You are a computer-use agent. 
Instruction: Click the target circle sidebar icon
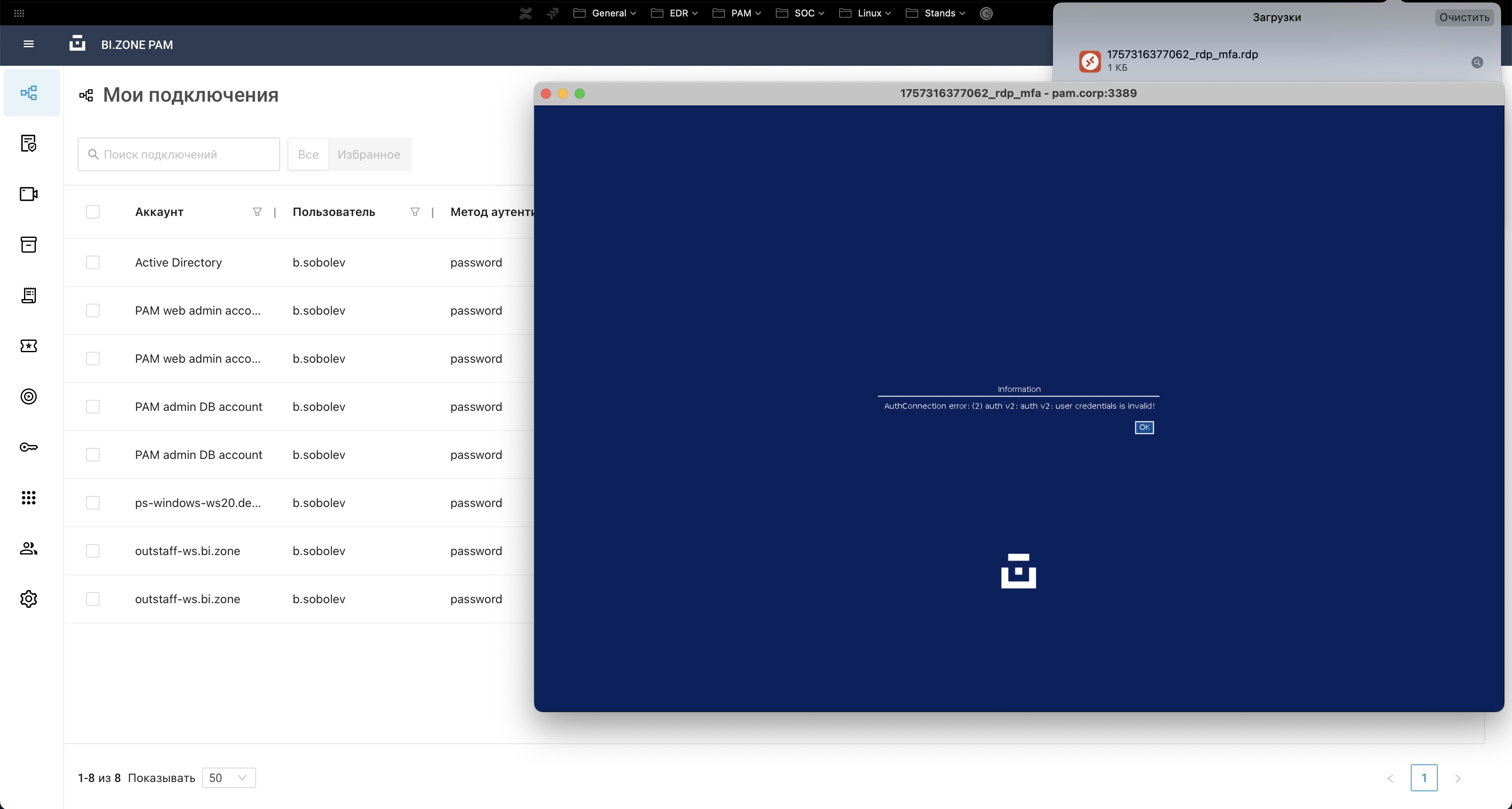[x=29, y=396]
